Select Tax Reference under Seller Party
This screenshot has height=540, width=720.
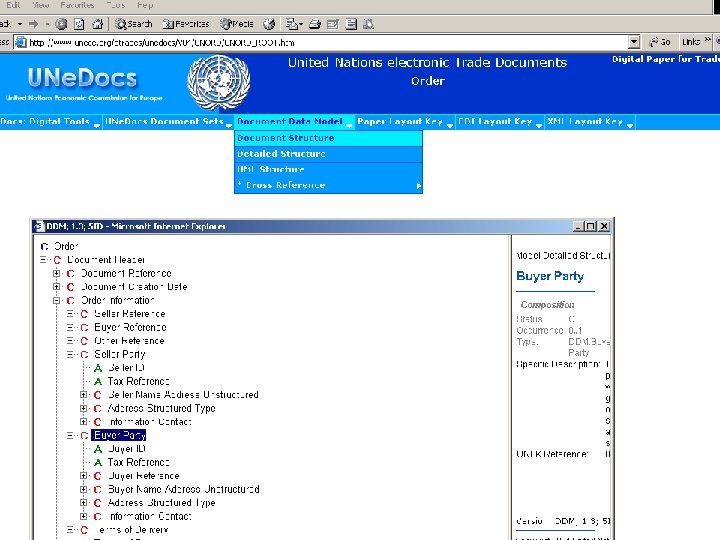138,382
